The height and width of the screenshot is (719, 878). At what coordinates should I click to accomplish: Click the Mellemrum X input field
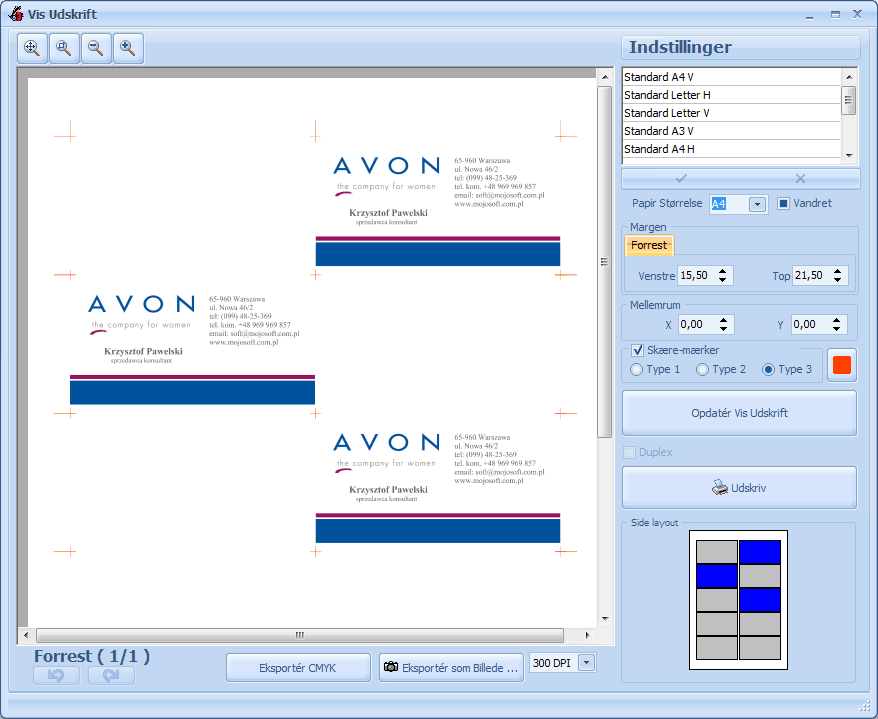coord(698,324)
